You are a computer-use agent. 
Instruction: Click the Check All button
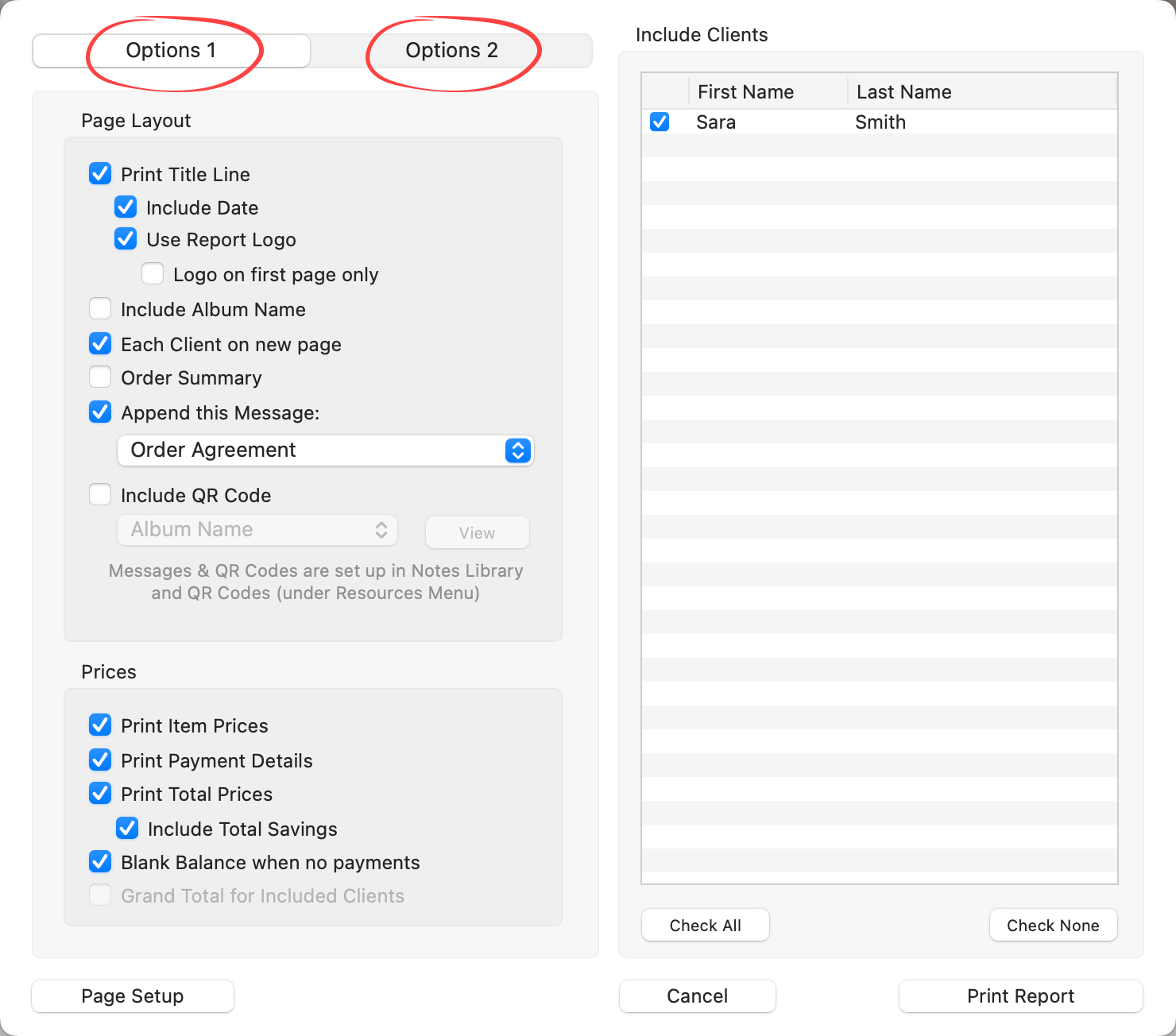(x=705, y=925)
